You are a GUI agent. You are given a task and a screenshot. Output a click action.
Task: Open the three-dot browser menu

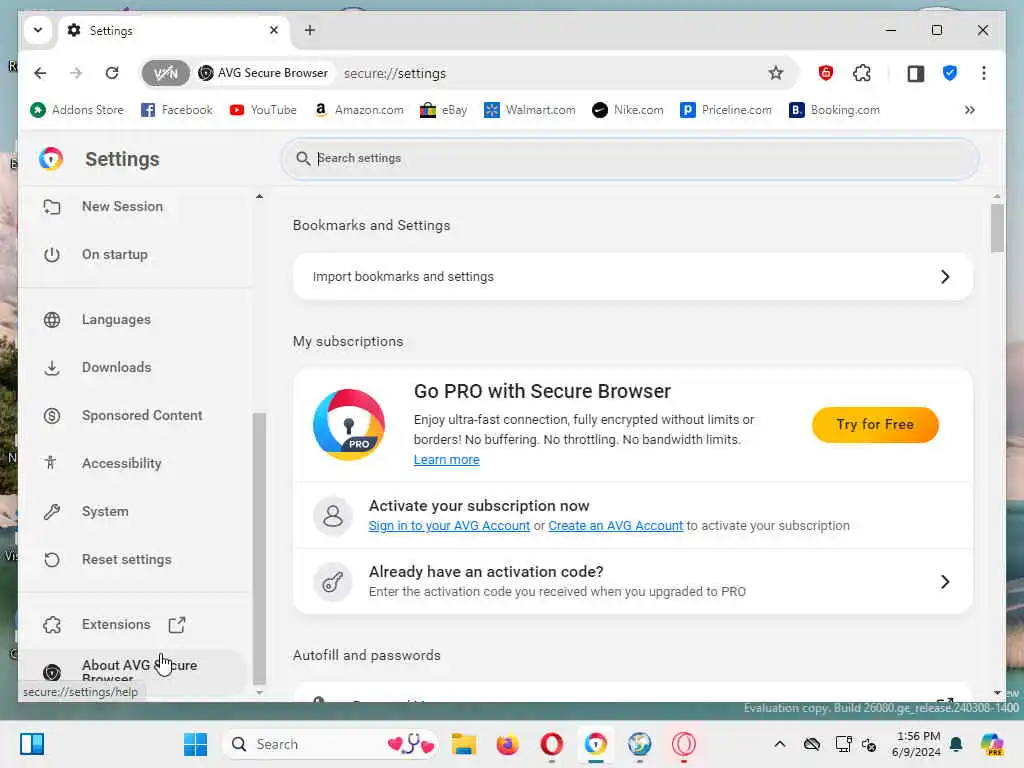pos(984,73)
